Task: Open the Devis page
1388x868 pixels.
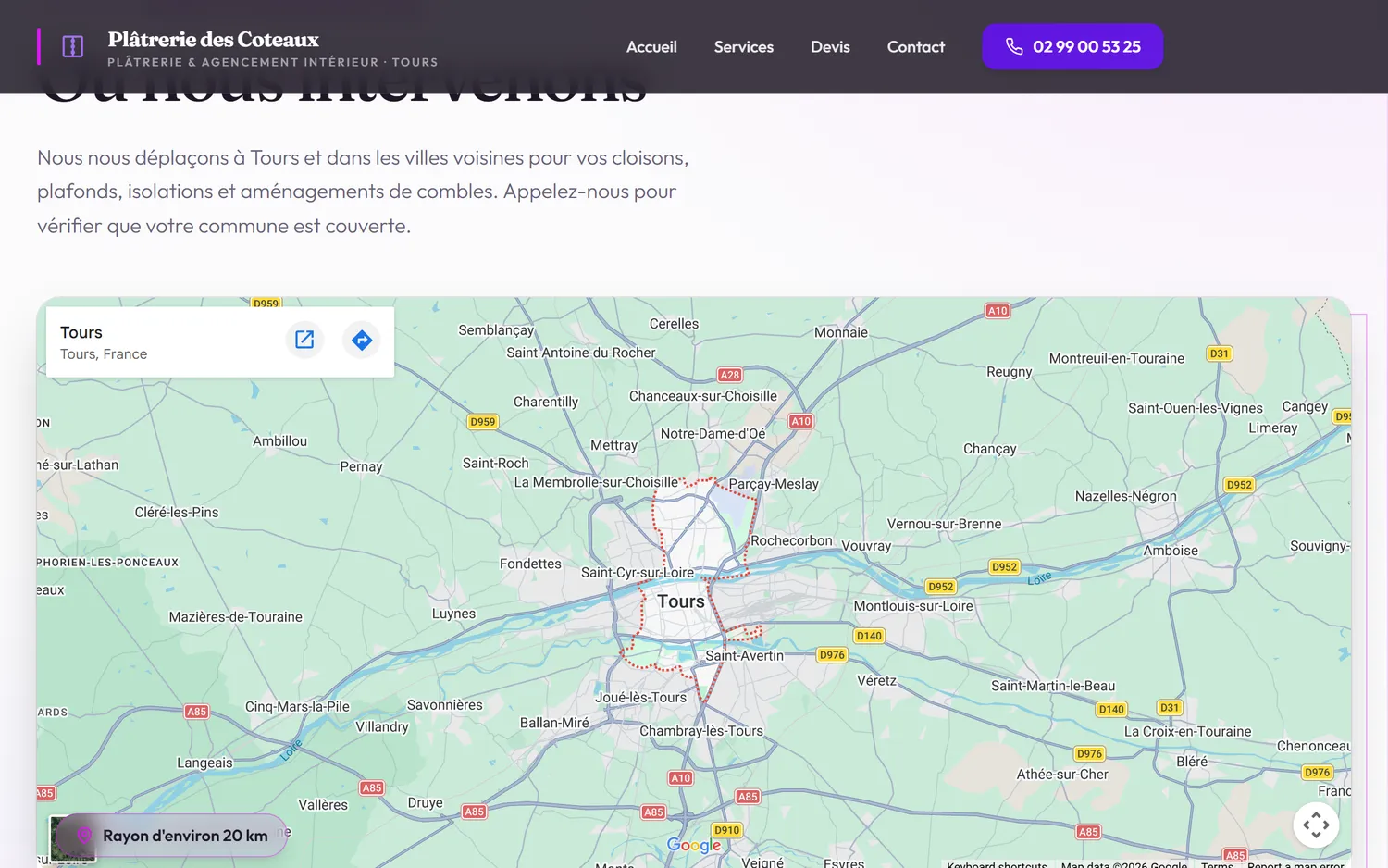Action: coord(830,46)
